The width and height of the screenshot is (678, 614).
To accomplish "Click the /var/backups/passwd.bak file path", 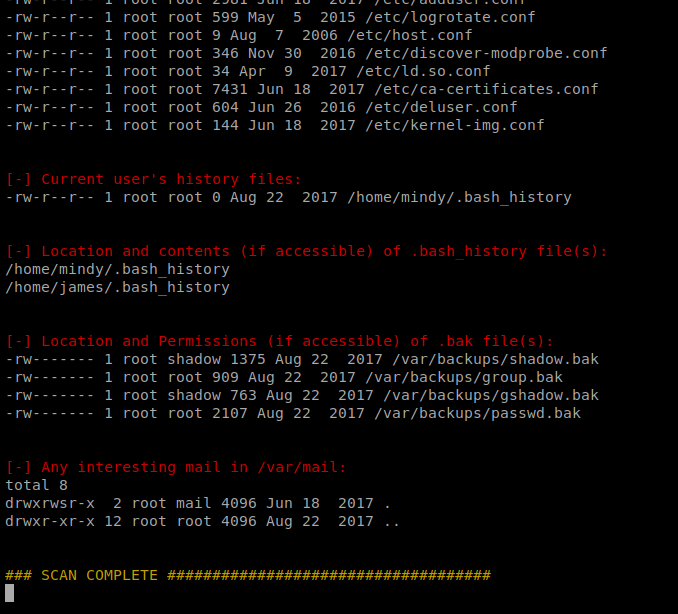I will pos(477,413).
